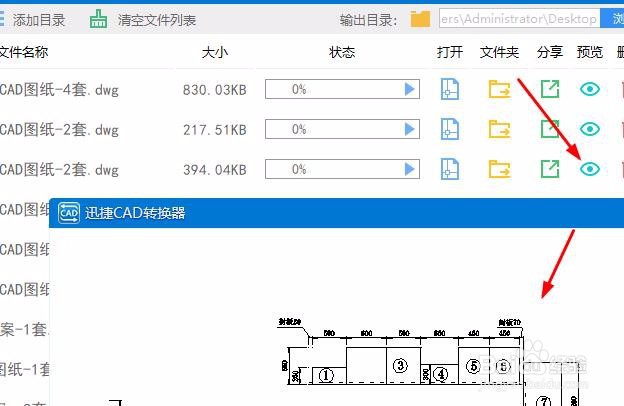Click the 预览 column header
The image size is (624, 406).
[590, 52]
